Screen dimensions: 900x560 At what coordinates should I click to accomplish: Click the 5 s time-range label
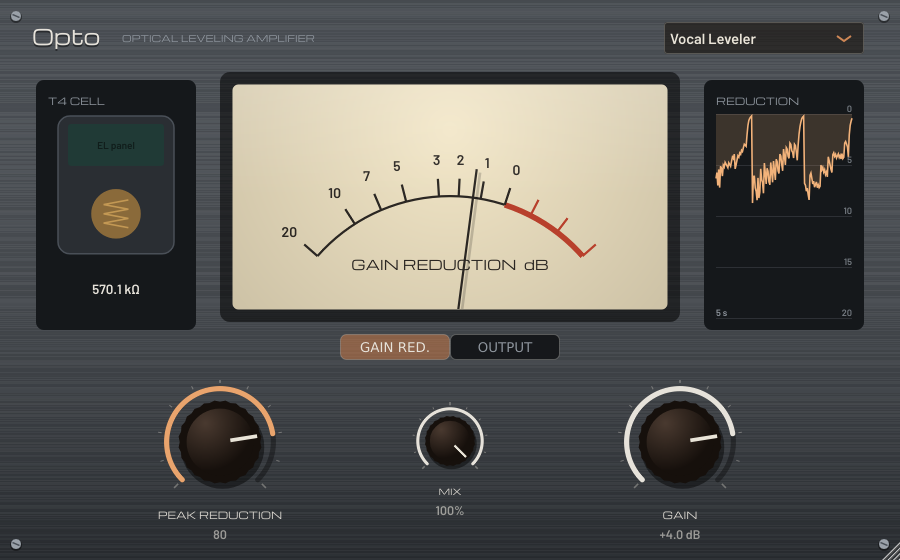pos(721,313)
